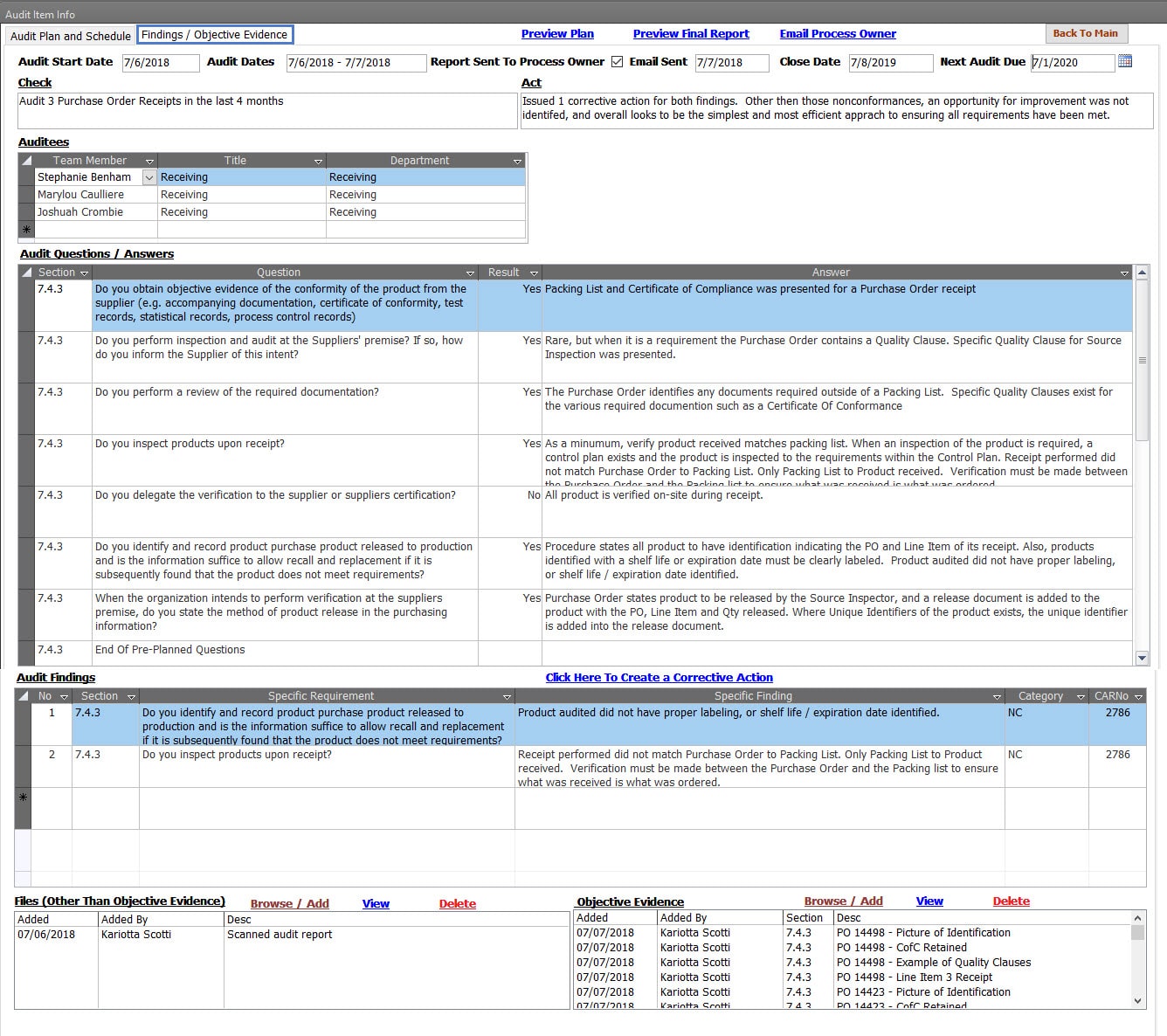
Task: Open the Next Audit Due calendar picker
Action: (x=1125, y=61)
